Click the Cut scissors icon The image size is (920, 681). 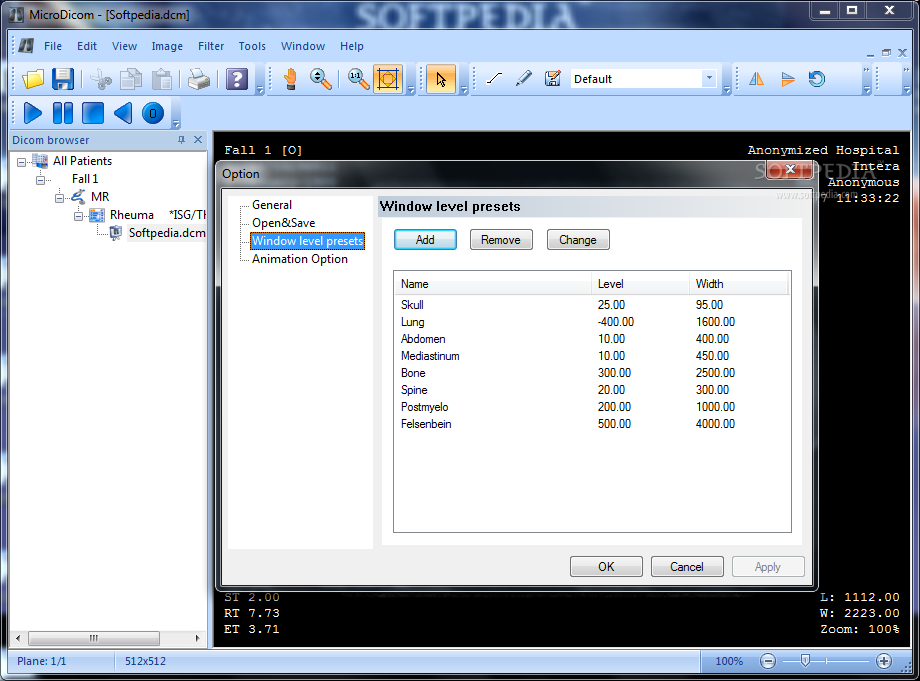(101, 79)
